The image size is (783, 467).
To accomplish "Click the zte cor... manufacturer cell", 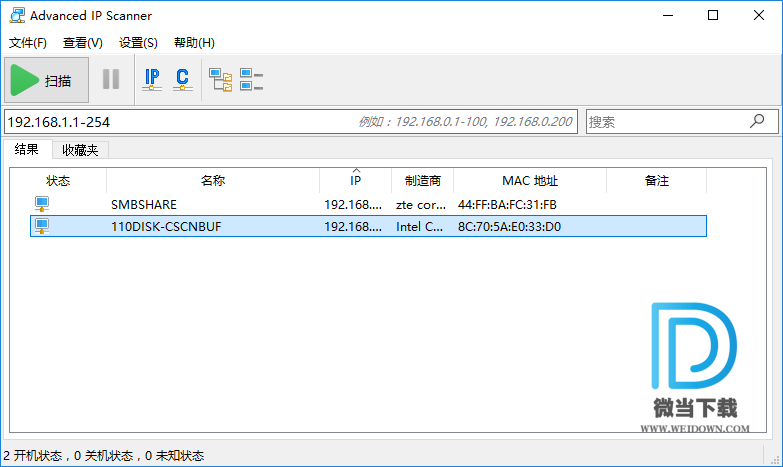I will (x=421, y=205).
